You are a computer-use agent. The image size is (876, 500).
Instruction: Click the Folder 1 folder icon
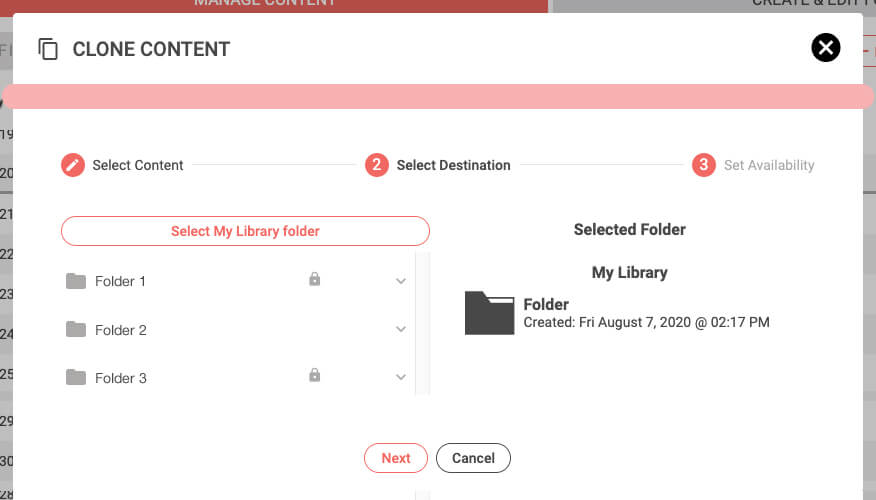(76, 281)
